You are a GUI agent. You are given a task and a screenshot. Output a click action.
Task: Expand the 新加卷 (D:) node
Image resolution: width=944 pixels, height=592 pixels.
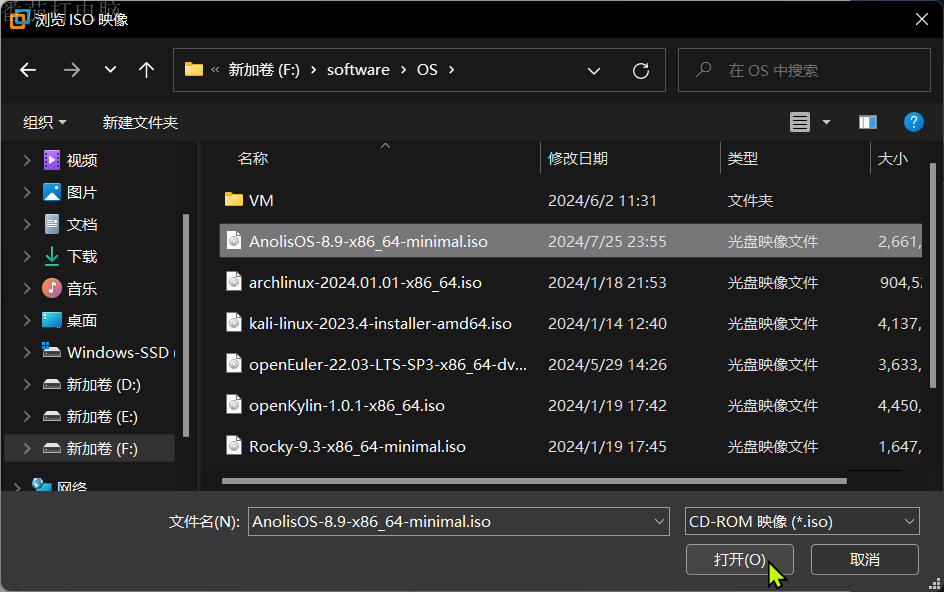[x=26, y=384]
